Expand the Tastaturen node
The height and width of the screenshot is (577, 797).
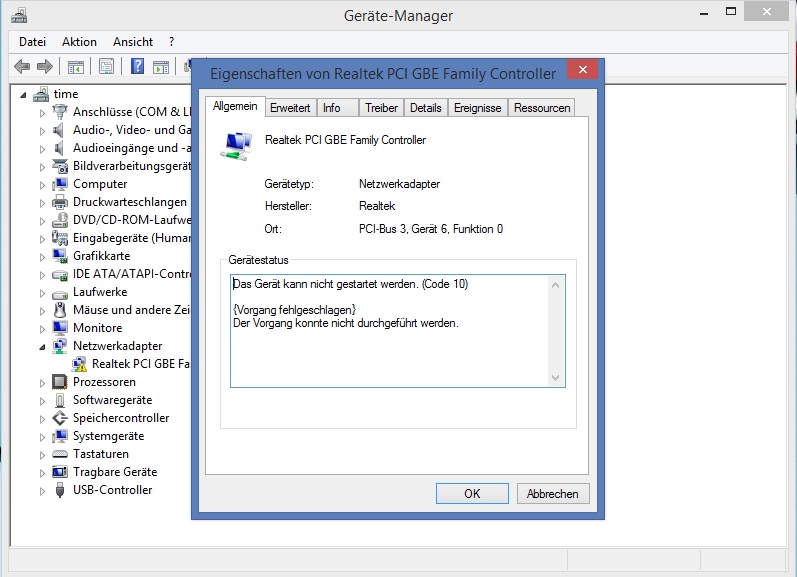[42, 455]
